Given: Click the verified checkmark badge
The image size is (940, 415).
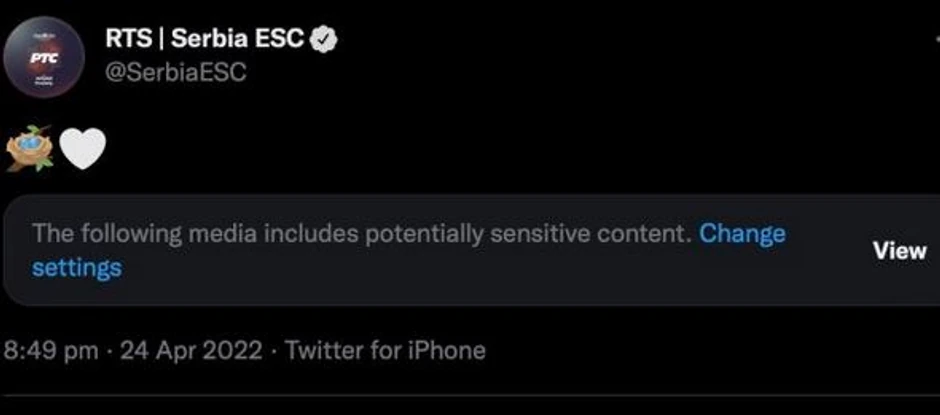Looking at the screenshot, I should 326,40.
